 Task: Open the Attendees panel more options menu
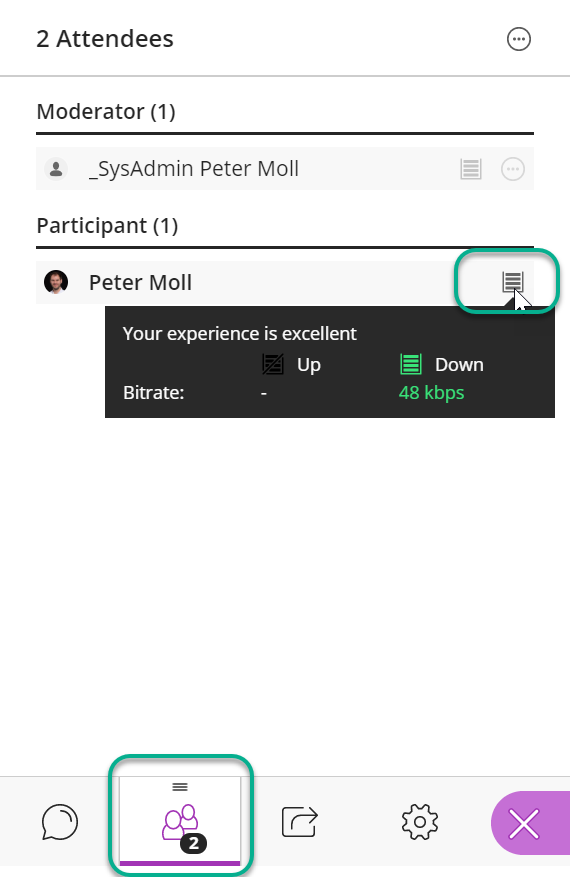click(519, 39)
